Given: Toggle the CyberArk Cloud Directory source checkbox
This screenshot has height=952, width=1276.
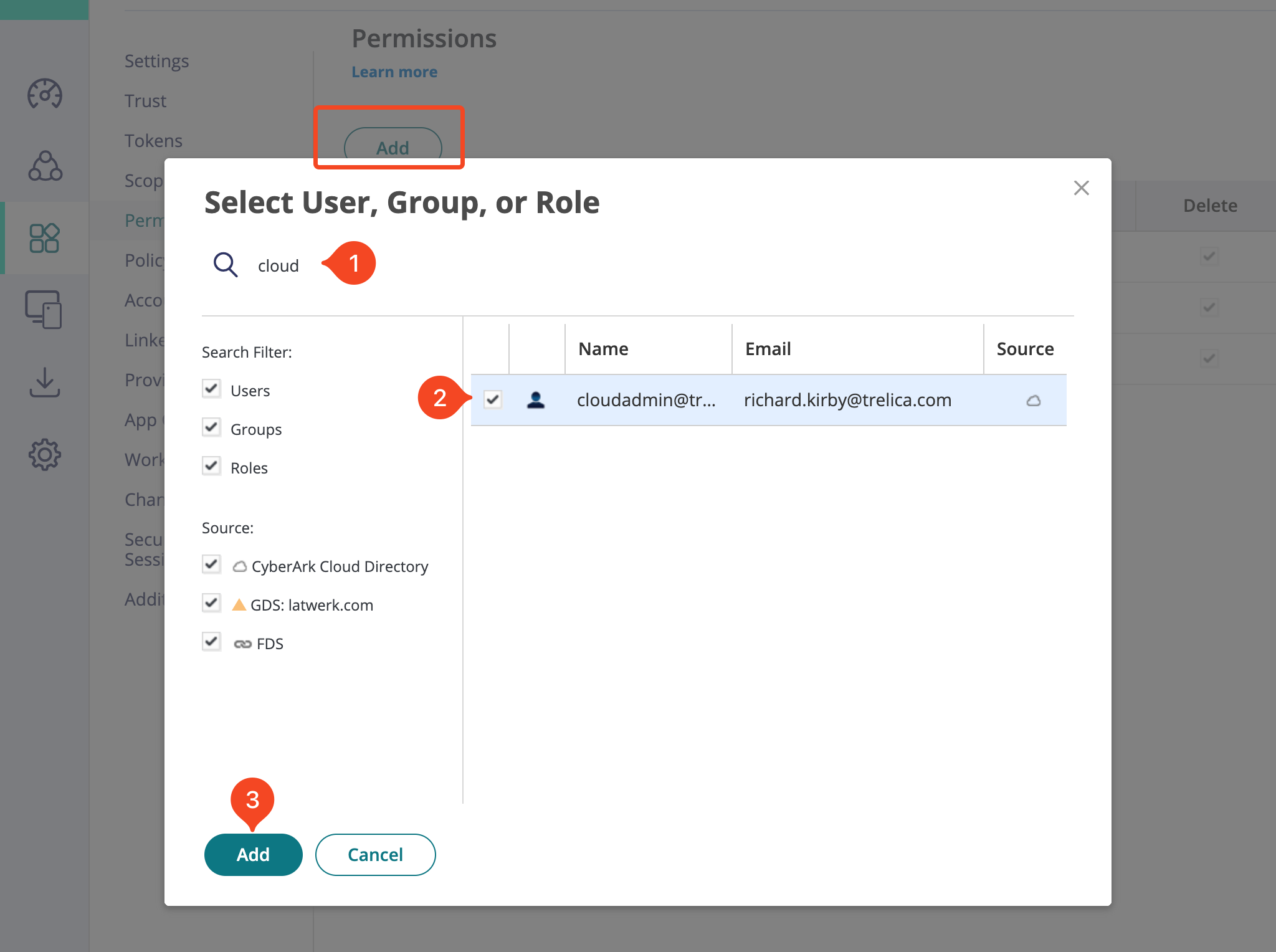Looking at the screenshot, I should 211,564.
